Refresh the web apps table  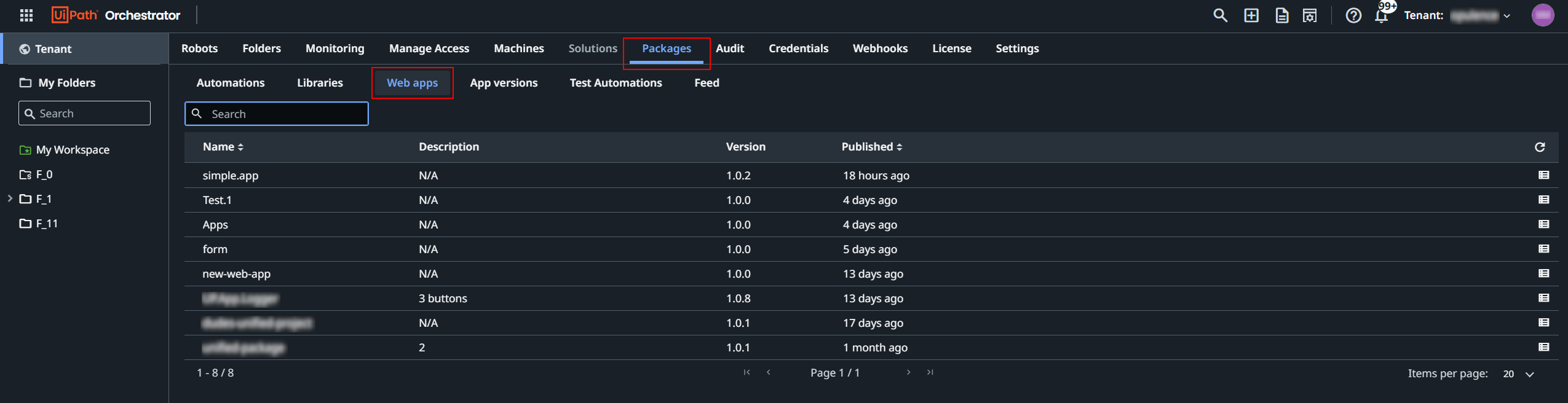tap(1540, 147)
